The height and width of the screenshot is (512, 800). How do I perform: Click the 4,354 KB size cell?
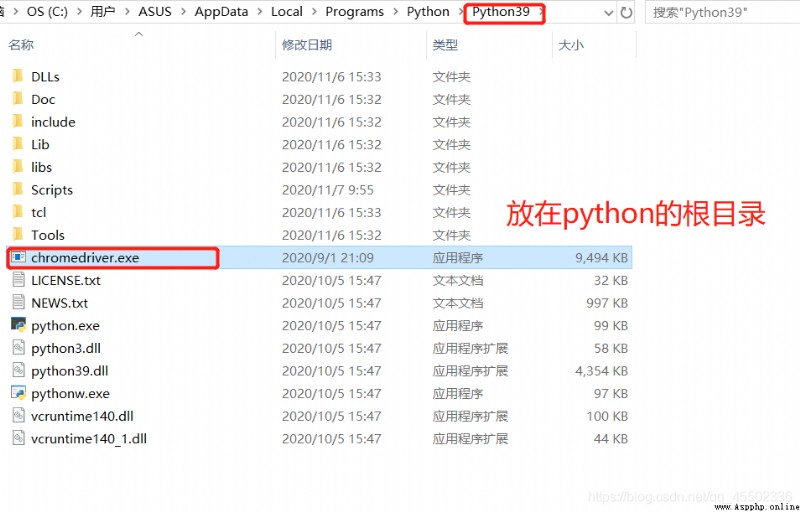(x=602, y=371)
